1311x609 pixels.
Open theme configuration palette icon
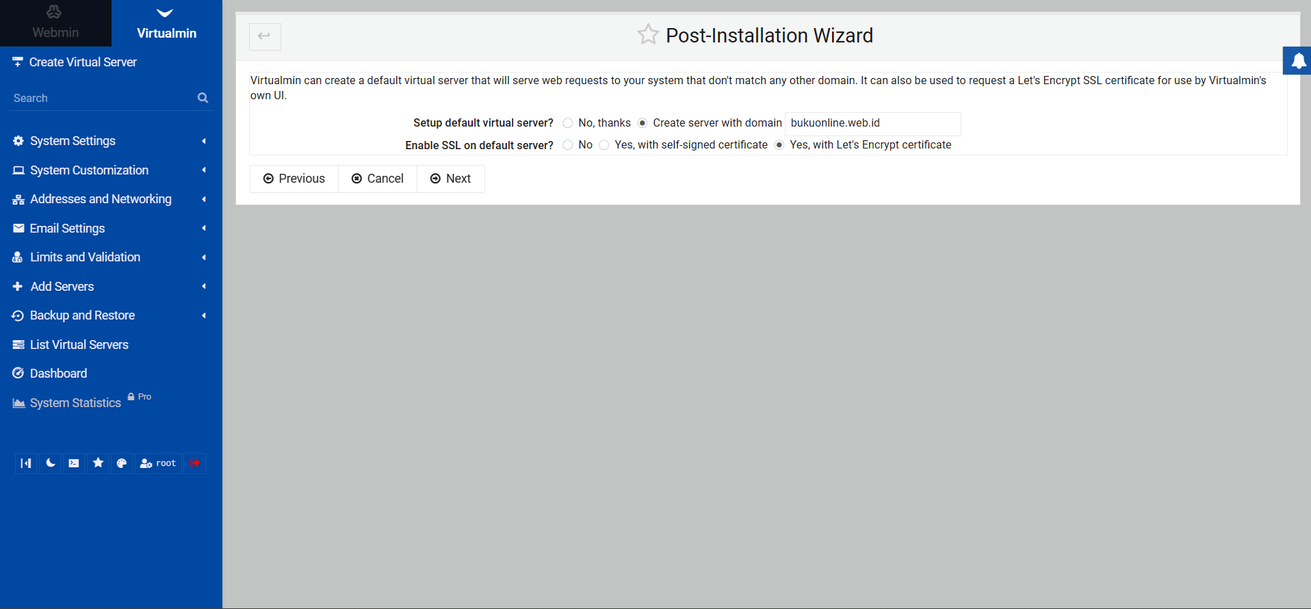(122, 463)
